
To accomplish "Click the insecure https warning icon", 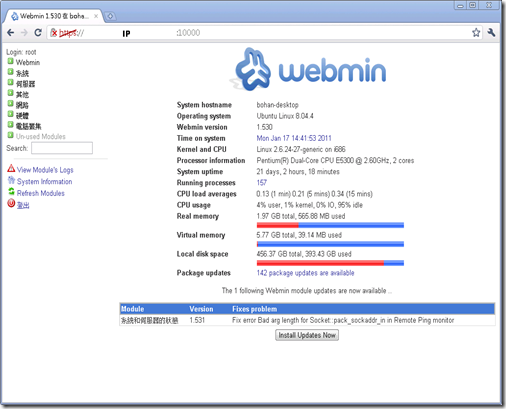I will [54, 33].
